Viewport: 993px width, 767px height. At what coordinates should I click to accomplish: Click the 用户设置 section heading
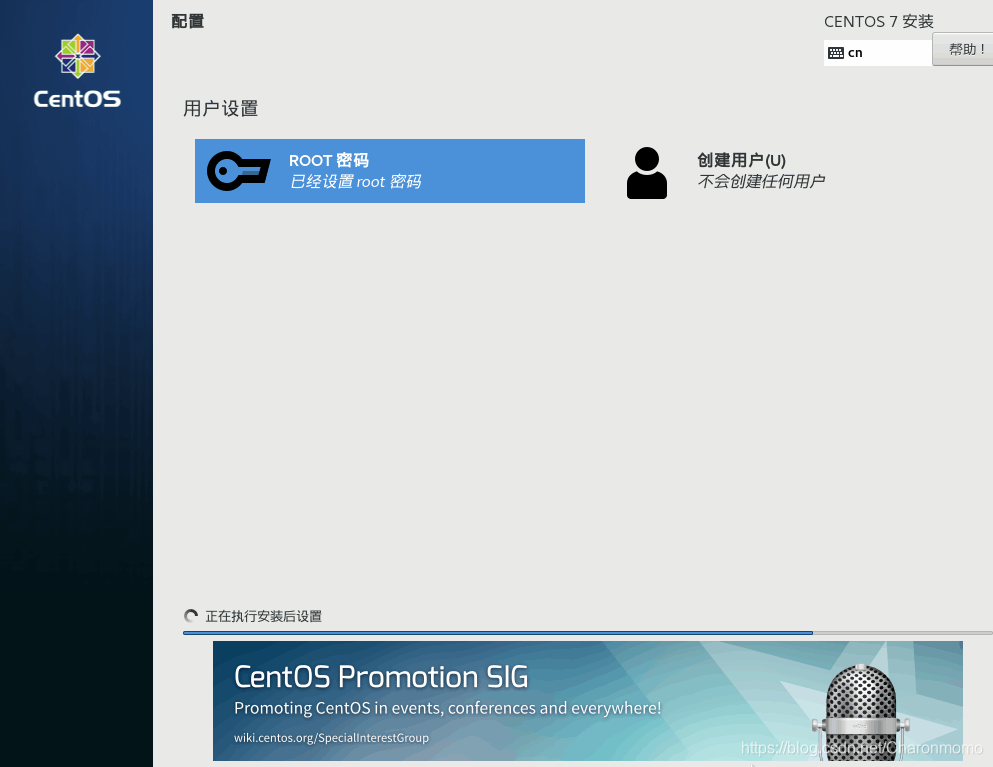click(220, 108)
